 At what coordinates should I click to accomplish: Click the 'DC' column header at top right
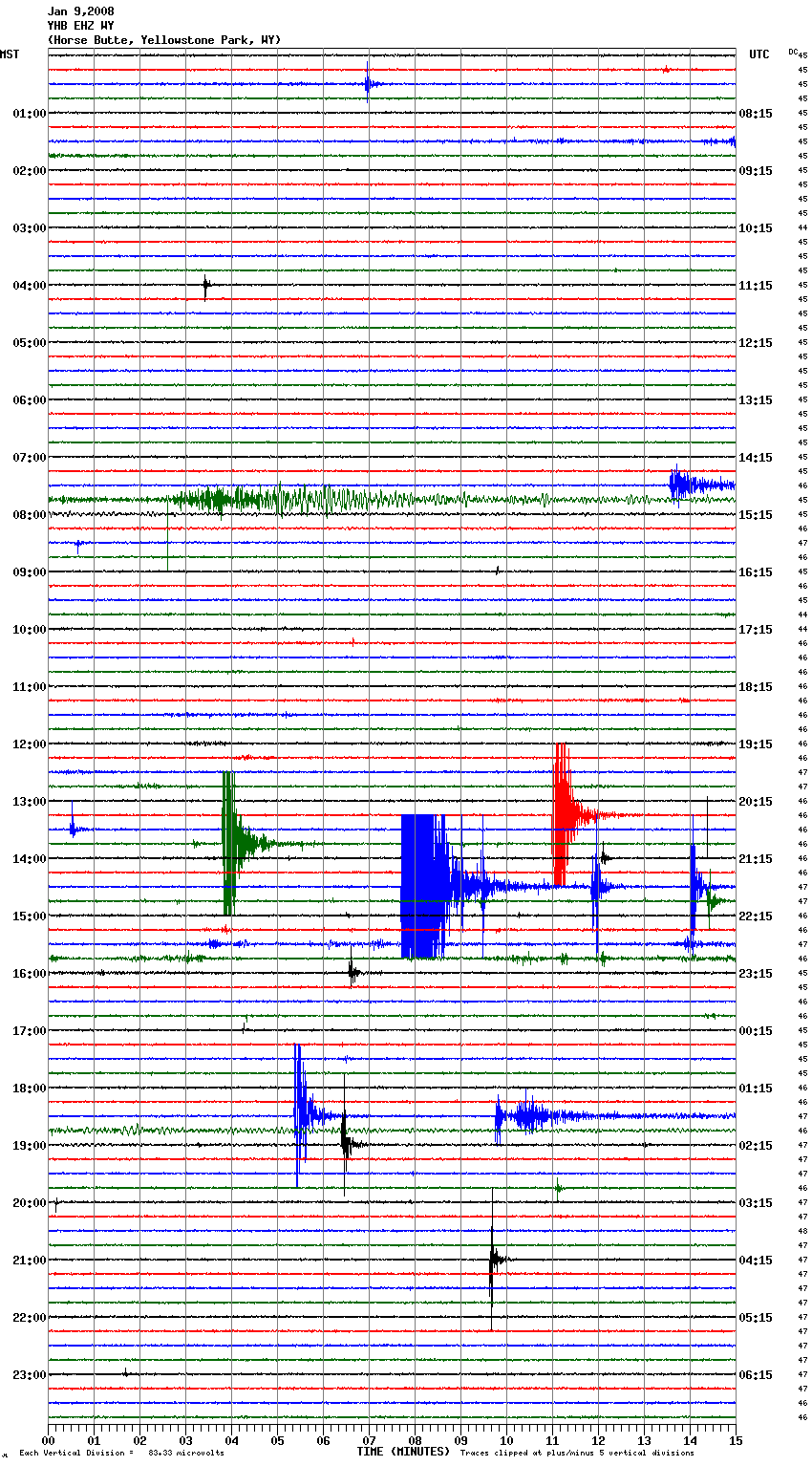(x=793, y=52)
